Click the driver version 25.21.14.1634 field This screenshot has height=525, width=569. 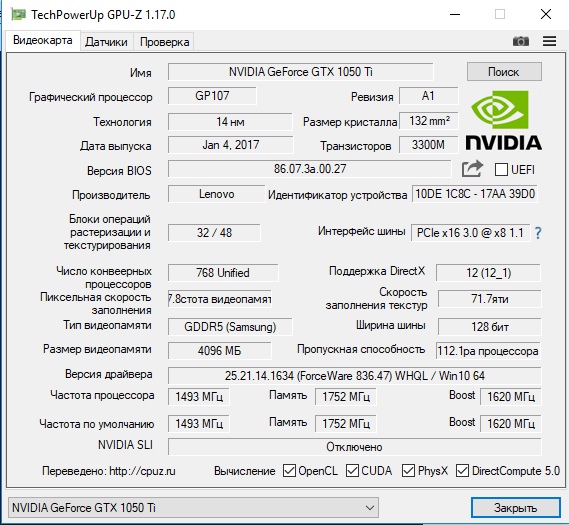pyautogui.click(x=355, y=376)
